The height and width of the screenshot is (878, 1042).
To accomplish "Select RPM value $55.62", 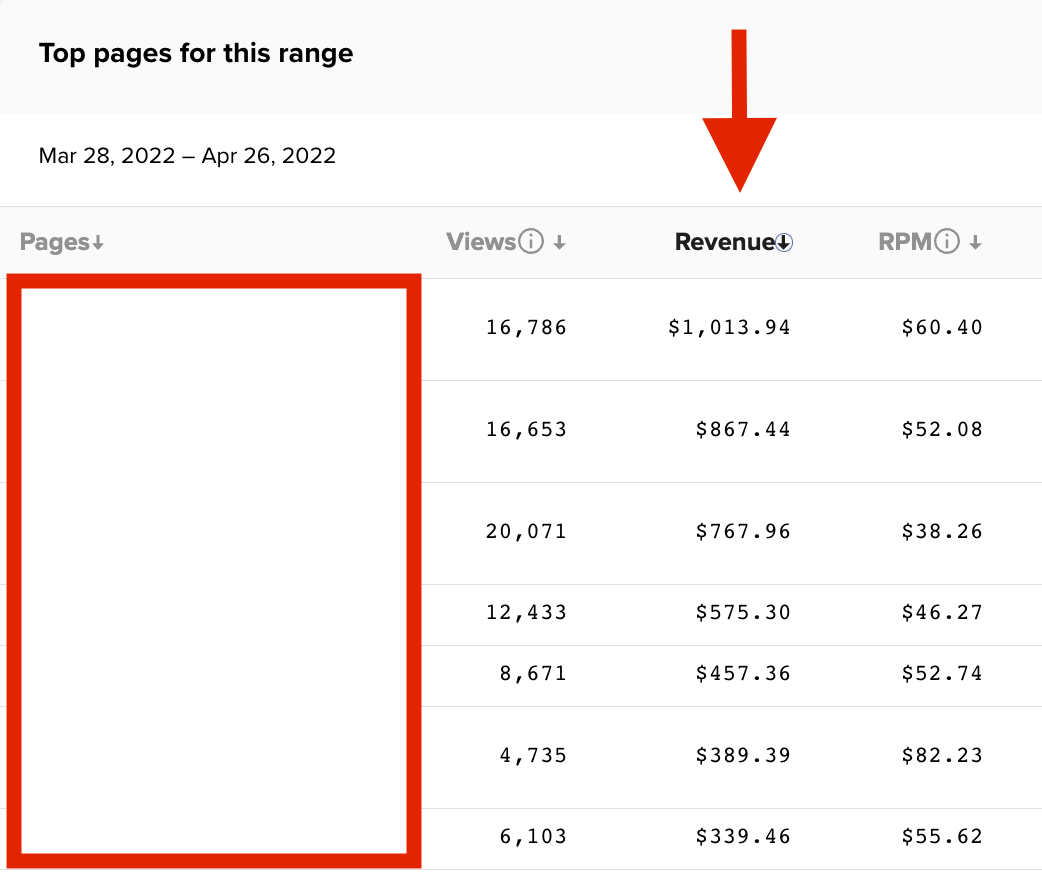I will point(942,836).
